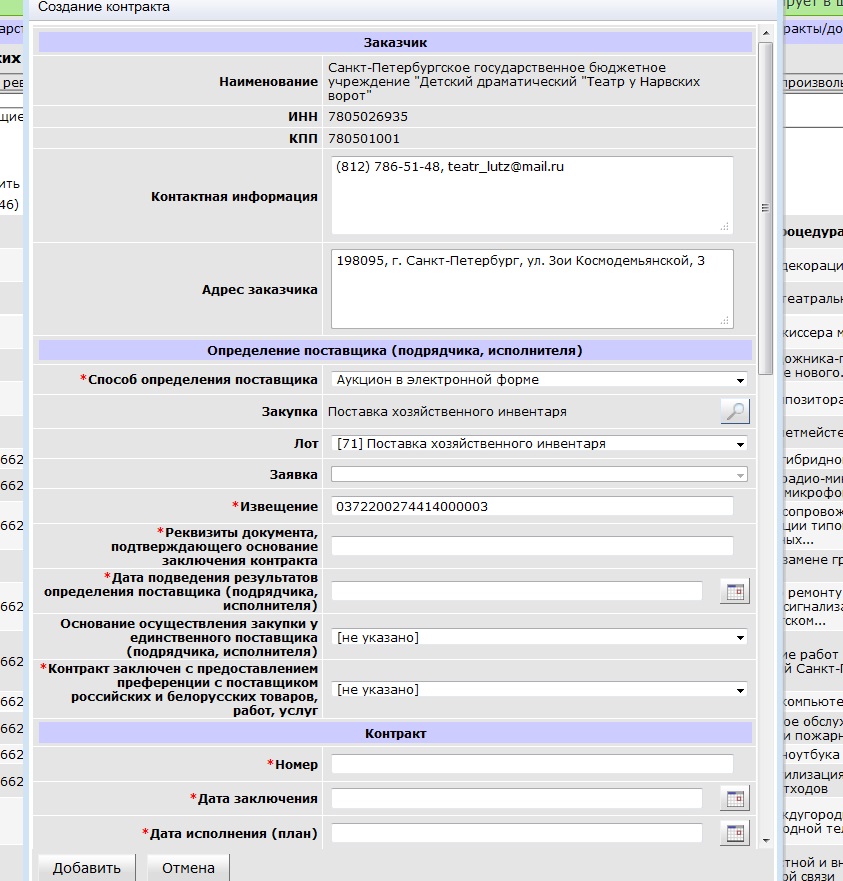Expand the преференции с поставщиком dropdown
843x881 pixels.
[539, 689]
